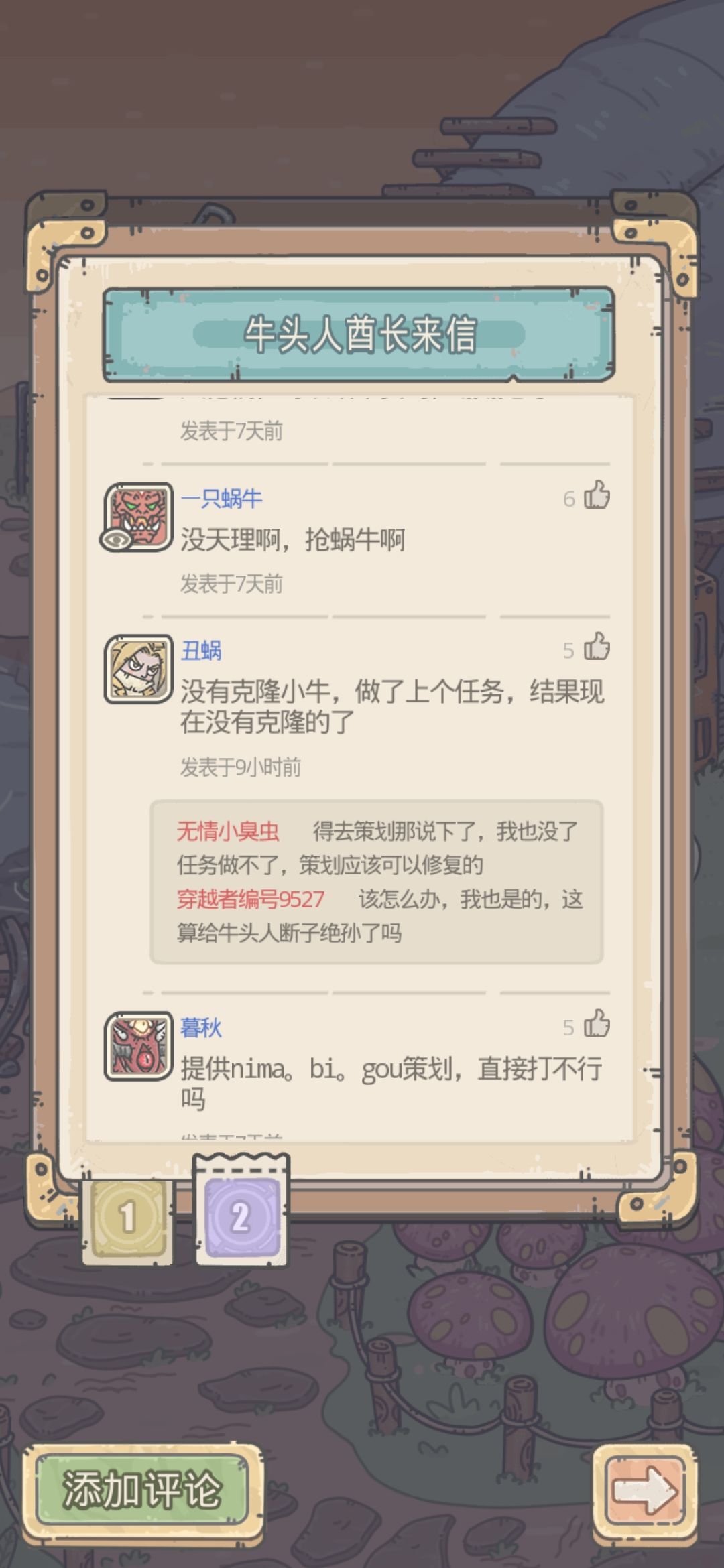Open the reply thread box under 丑蜗
Image resolution: width=724 pixels, height=1568 pixels.
coord(377,882)
